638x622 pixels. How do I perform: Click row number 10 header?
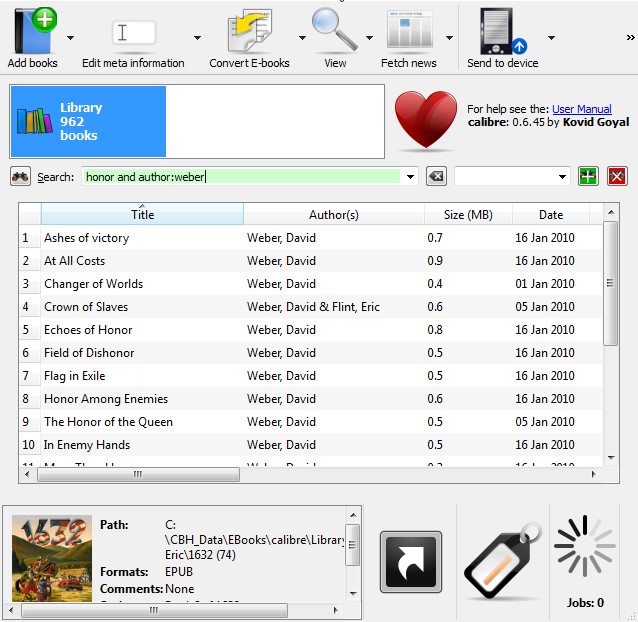[x=28, y=445]
